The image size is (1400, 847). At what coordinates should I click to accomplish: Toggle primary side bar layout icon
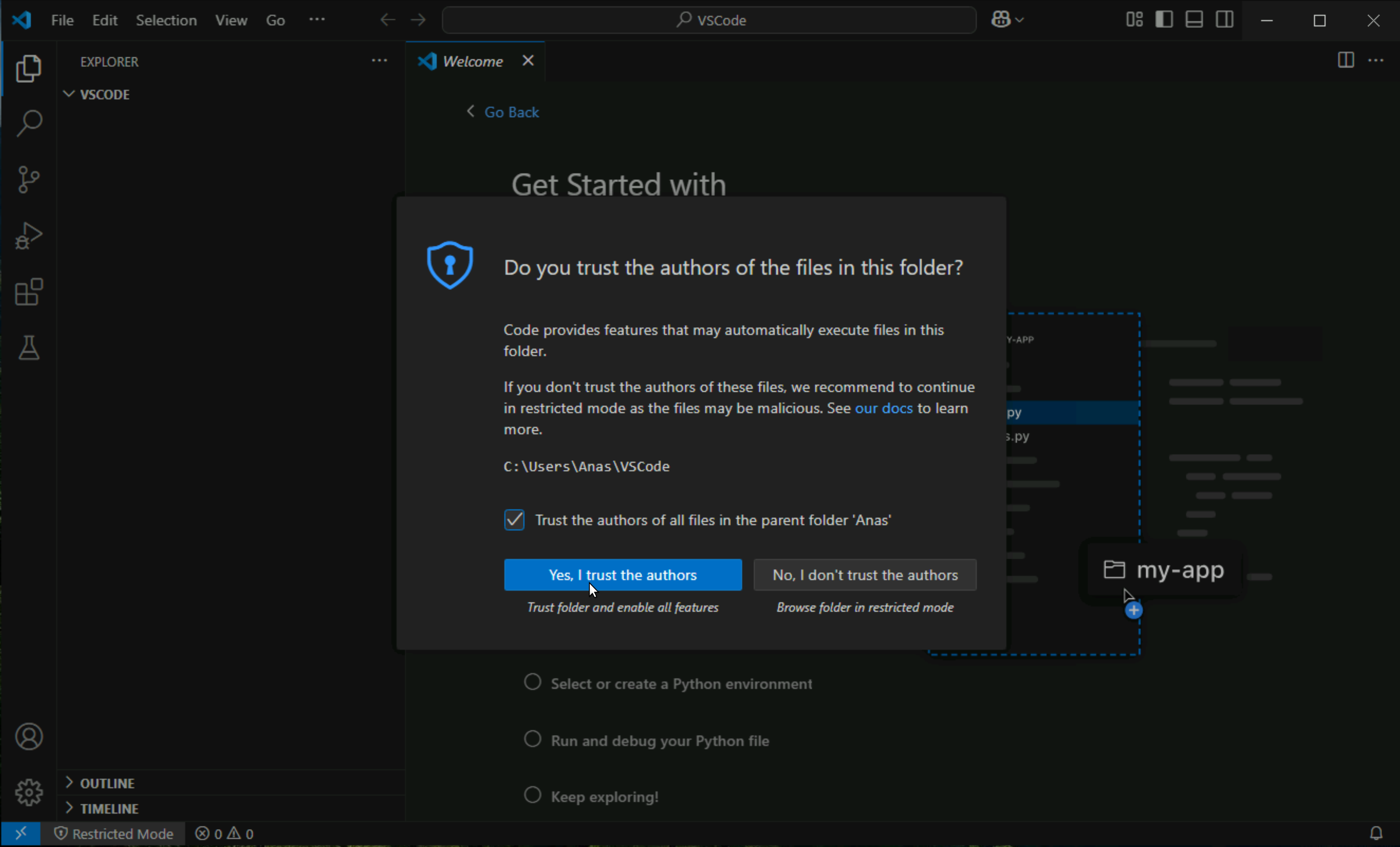(x=1164, y=20)
